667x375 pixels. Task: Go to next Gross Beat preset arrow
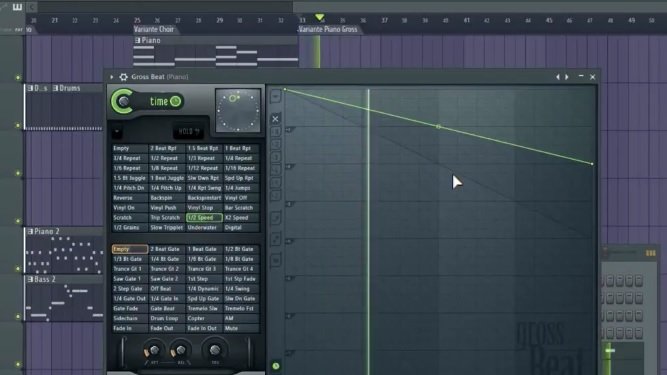[x=567, y=77]
